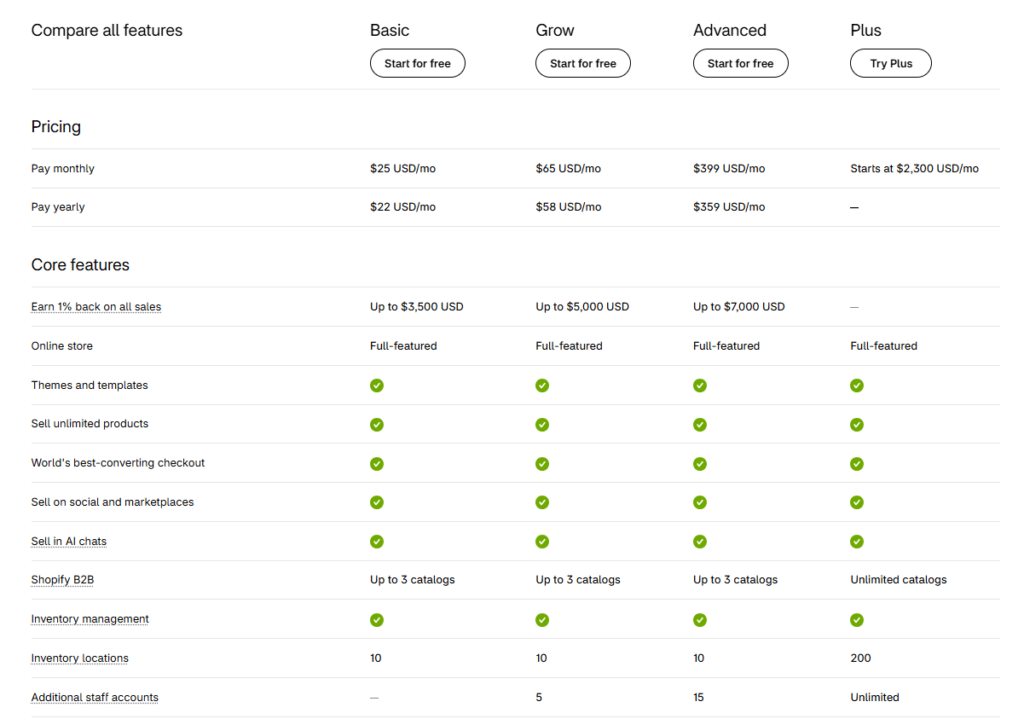Click the Grow checkmark for Sell unlimited products
The width and height of the screenshot is (1024, 719).
tap(542, 424)
